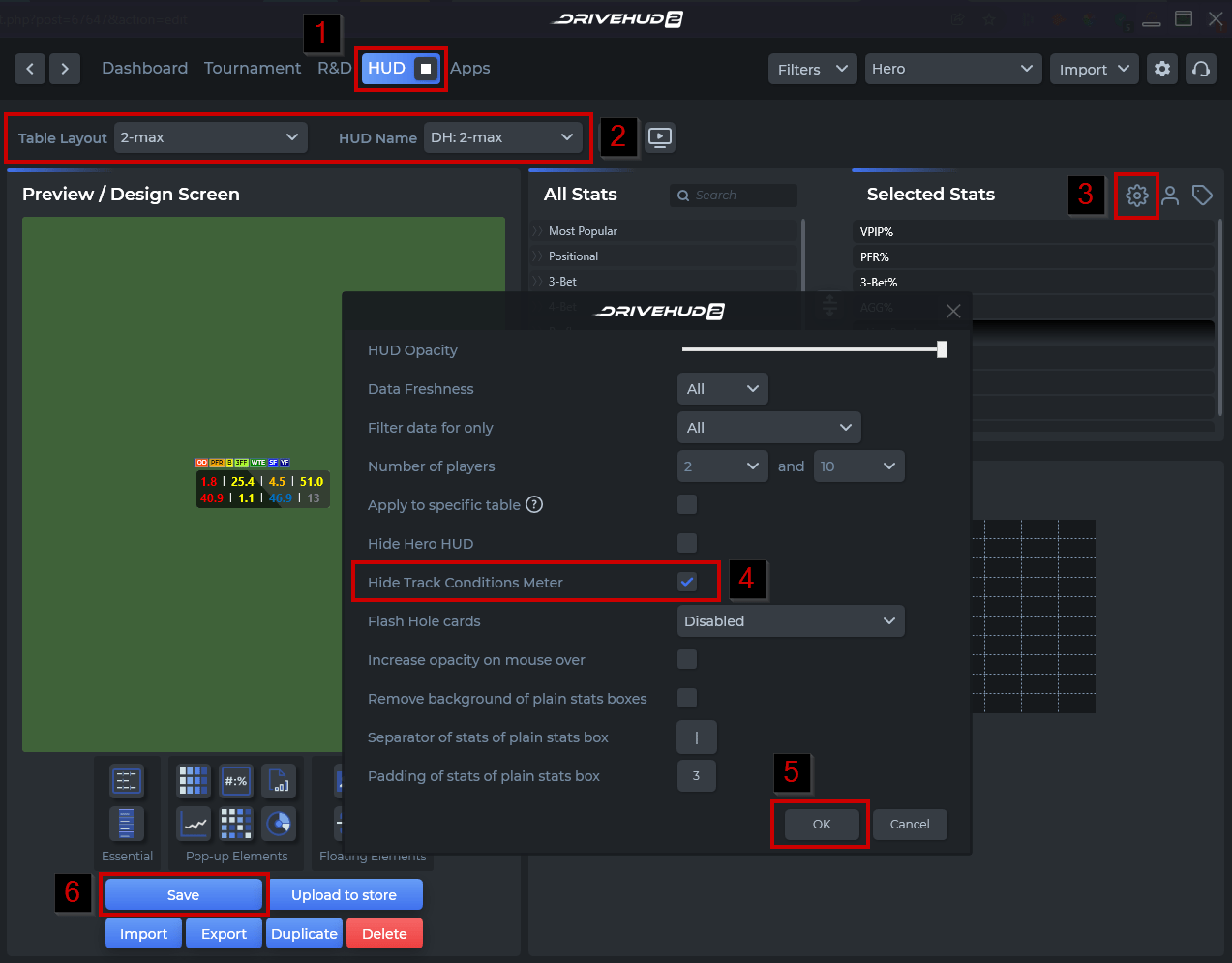Go forward with the right arrow button
1232x963 pixels.
point(65,69)
